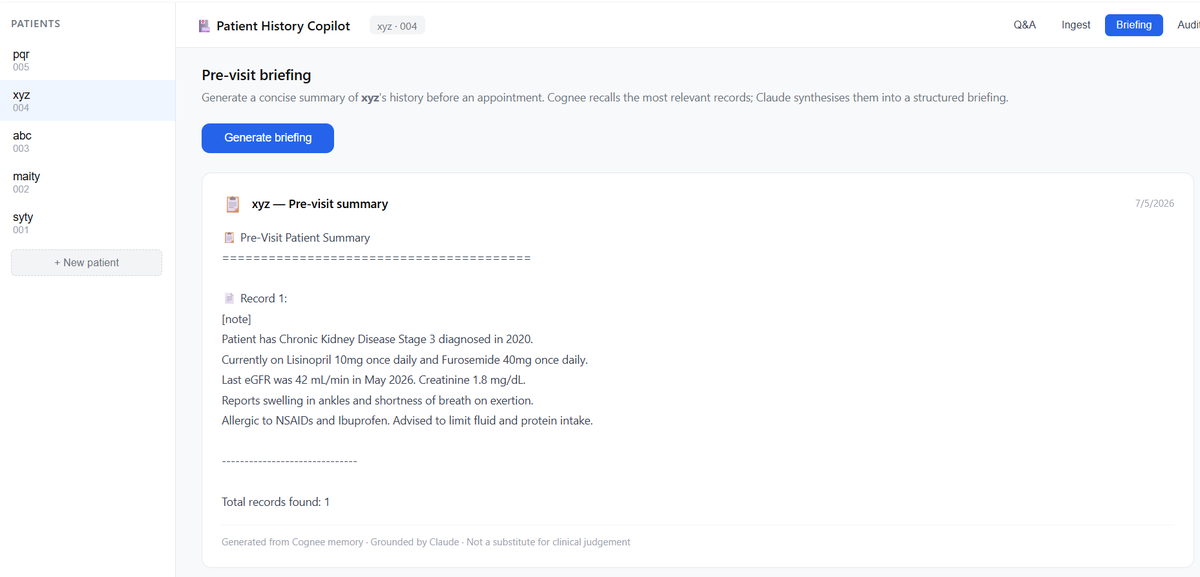Viewport: 1200px width, 577px height.
Task: Click the PATIENTS sidebar heading
Action: [35, 23]
